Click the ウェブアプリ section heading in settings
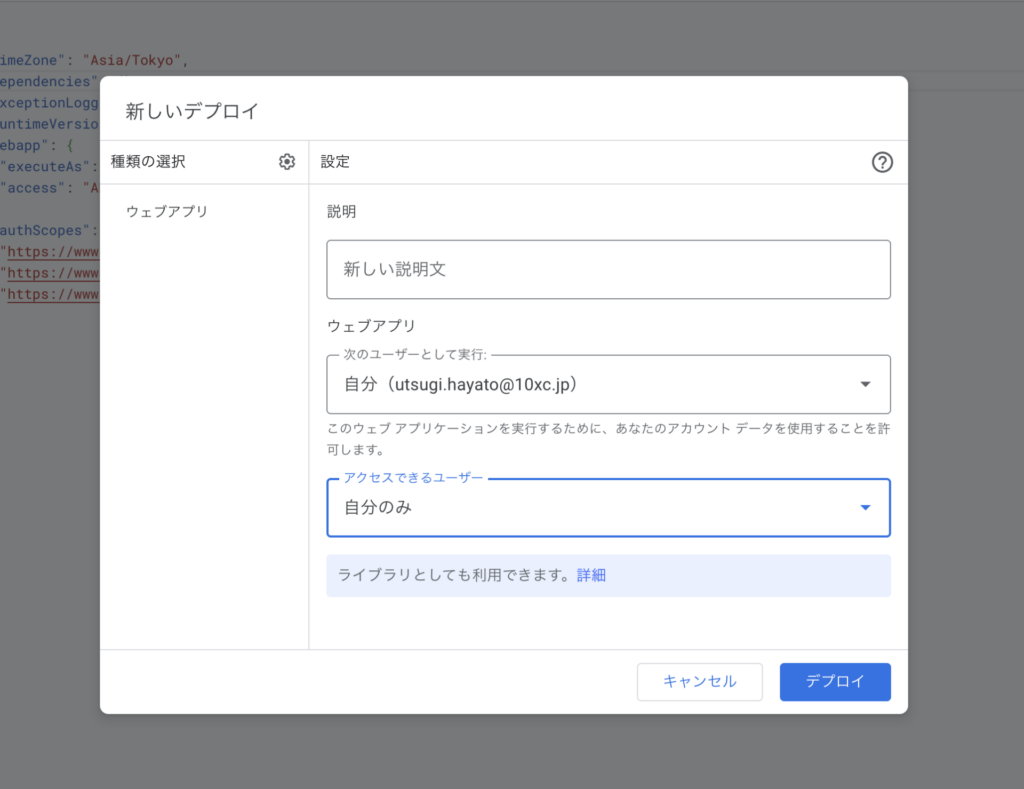 point(371,326)
